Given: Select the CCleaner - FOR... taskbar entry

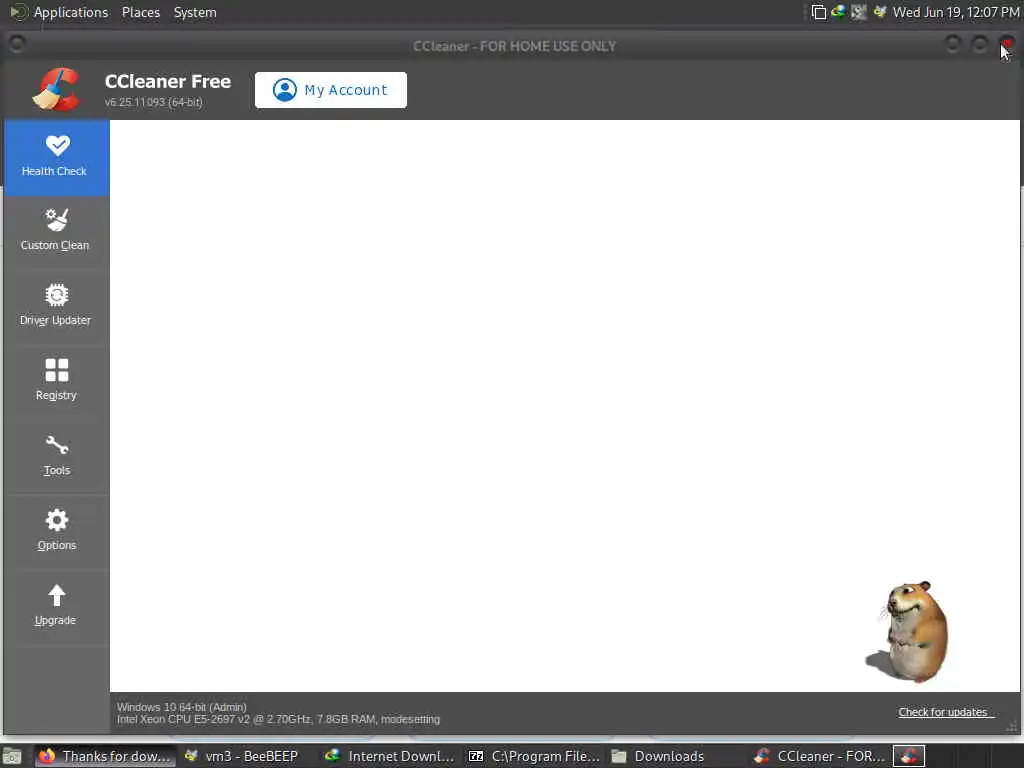Looking at the screenshot, I should (820, 756).
